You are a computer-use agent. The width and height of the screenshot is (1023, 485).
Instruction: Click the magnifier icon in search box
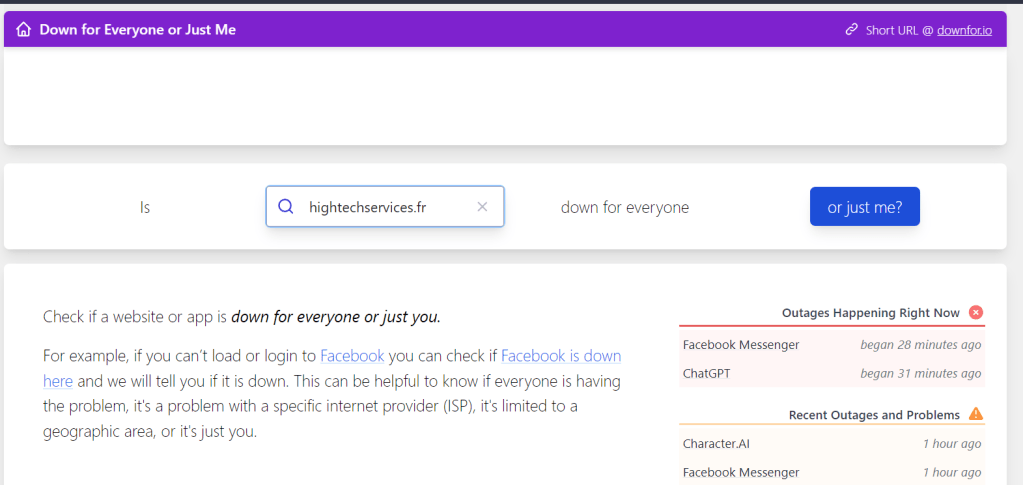coord(286,207)
